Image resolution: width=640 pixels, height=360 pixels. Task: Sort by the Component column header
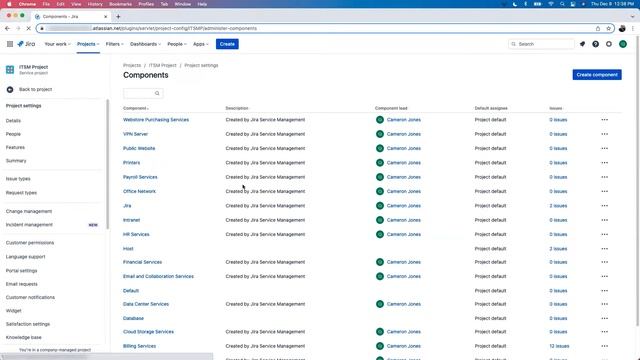136,109
